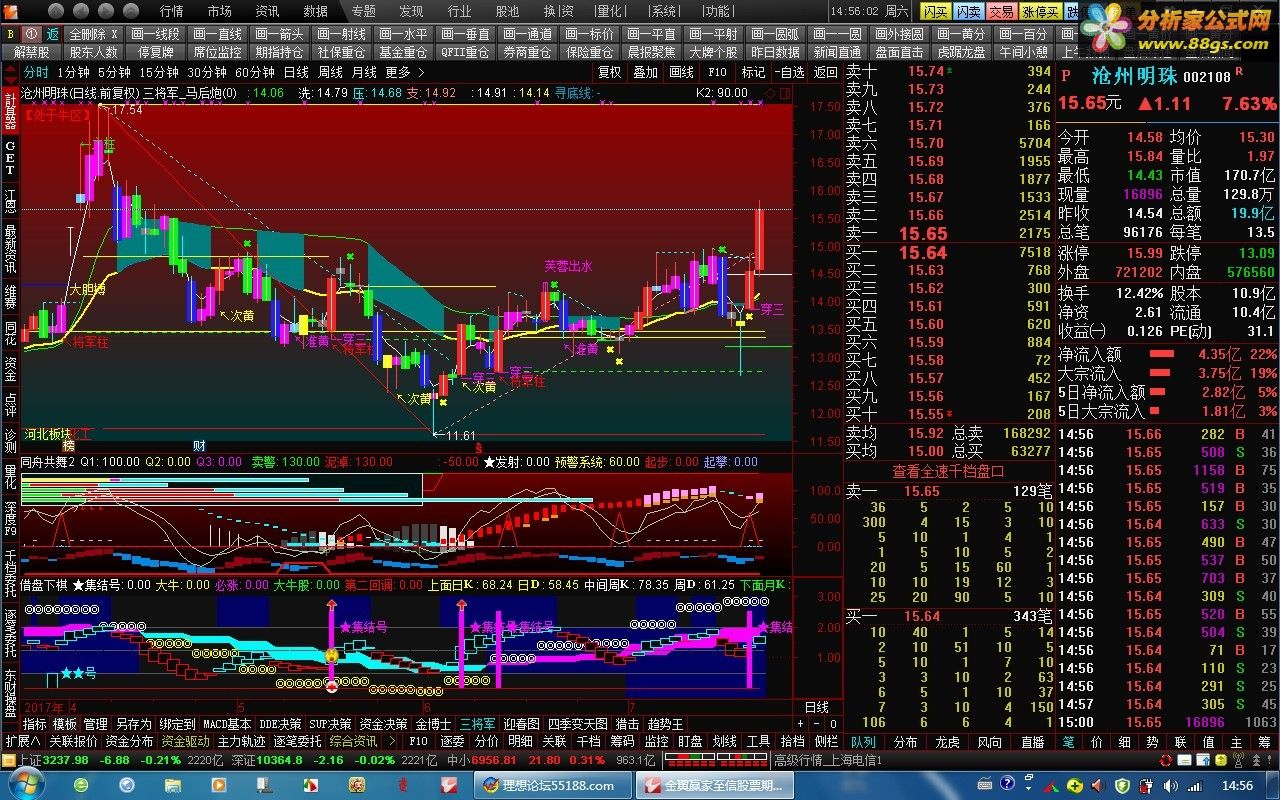Select the MACD基本 indicator tab
This screenshot has width=1280, height=800.
point(227,724)
